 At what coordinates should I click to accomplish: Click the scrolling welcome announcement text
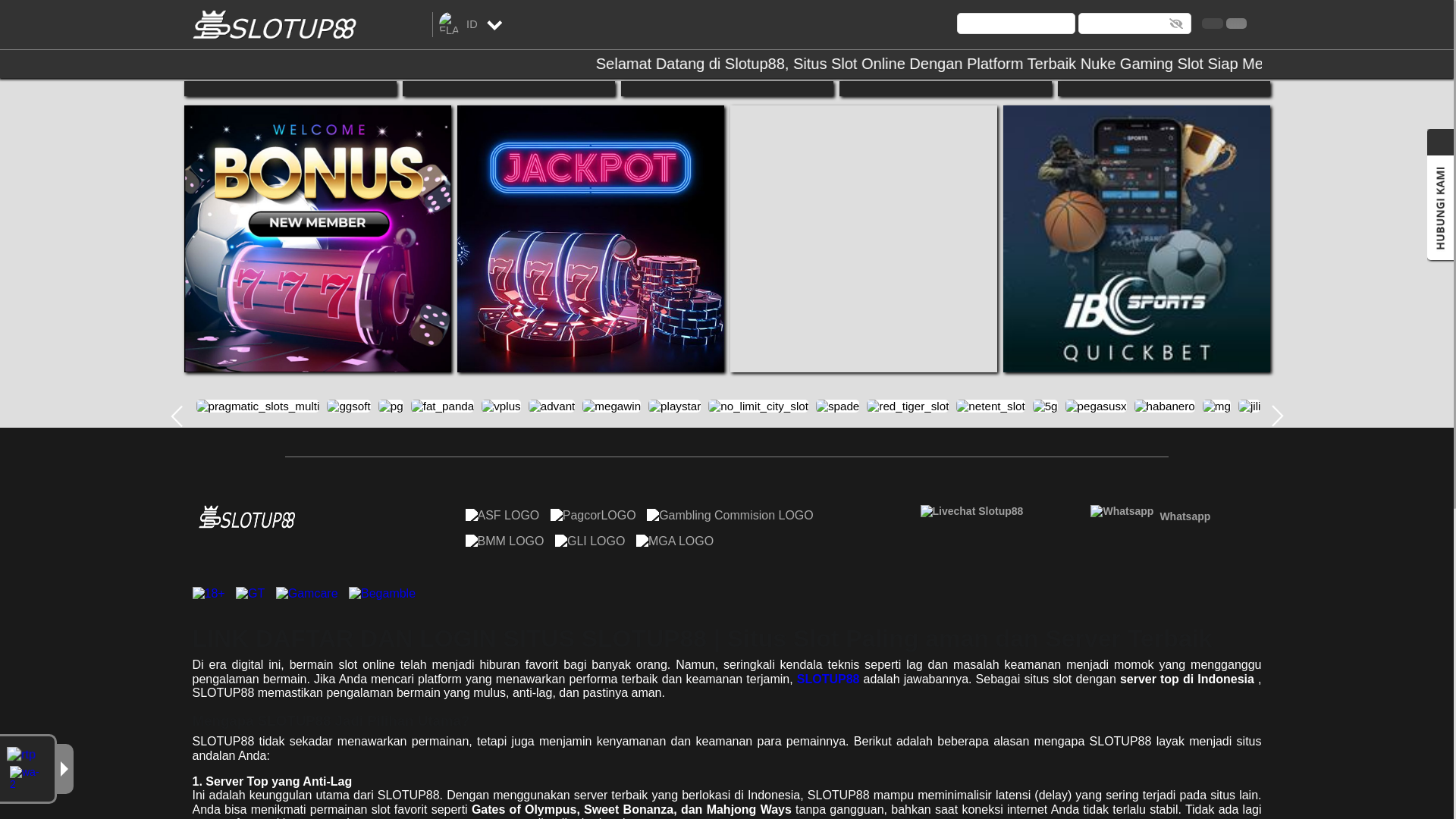pos(929,64)
